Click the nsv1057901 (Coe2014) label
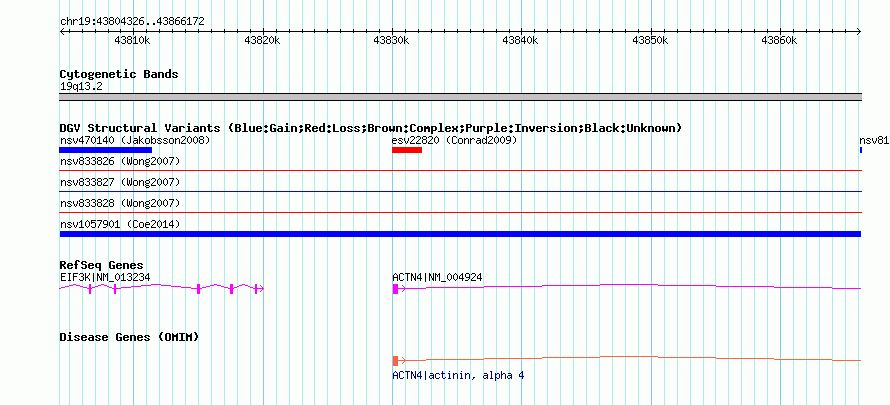Screen dimensions: 890x405 [x=120, y=224]
